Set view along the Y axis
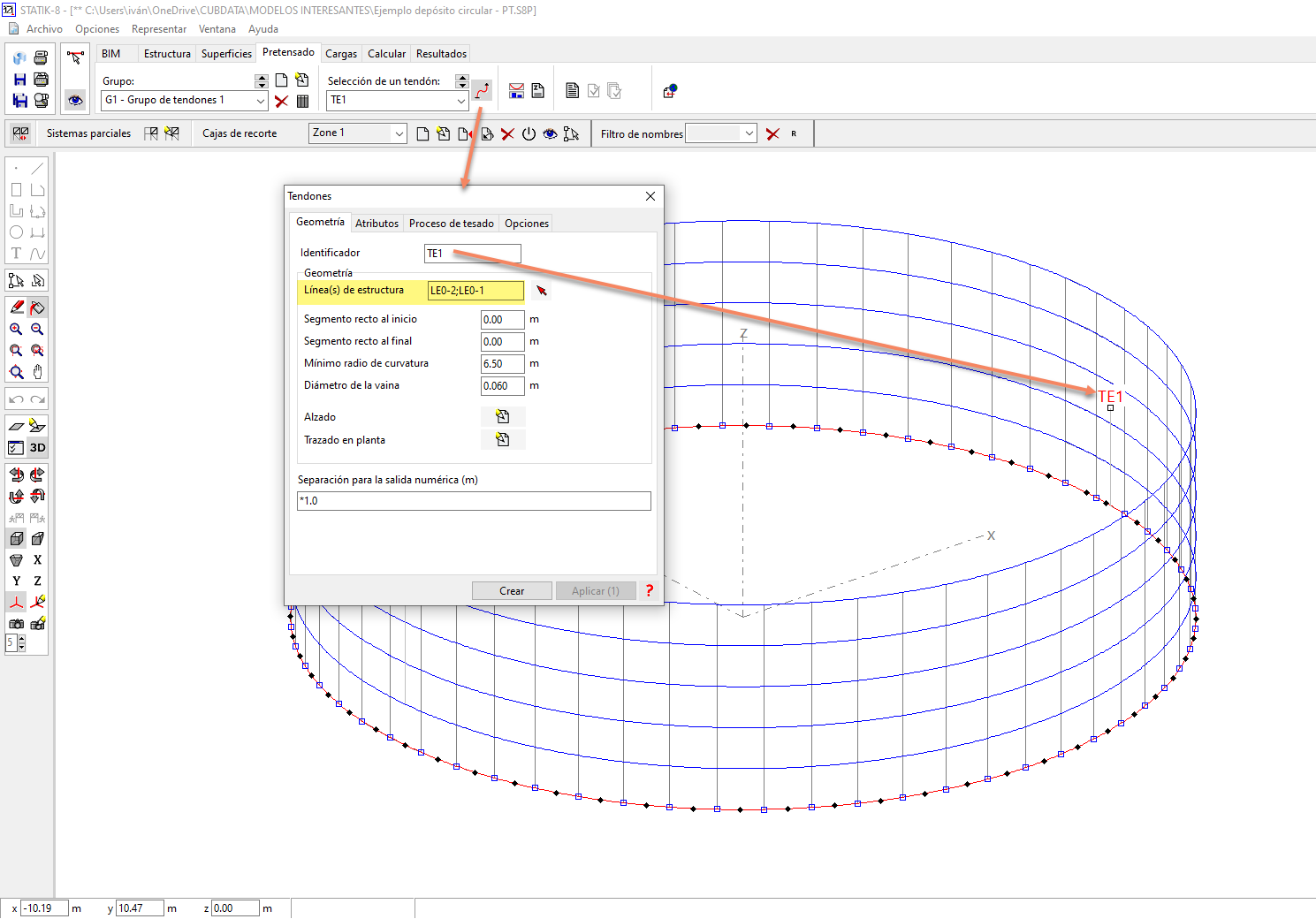This screenshot has height=919, width=1316. (16, 581)
